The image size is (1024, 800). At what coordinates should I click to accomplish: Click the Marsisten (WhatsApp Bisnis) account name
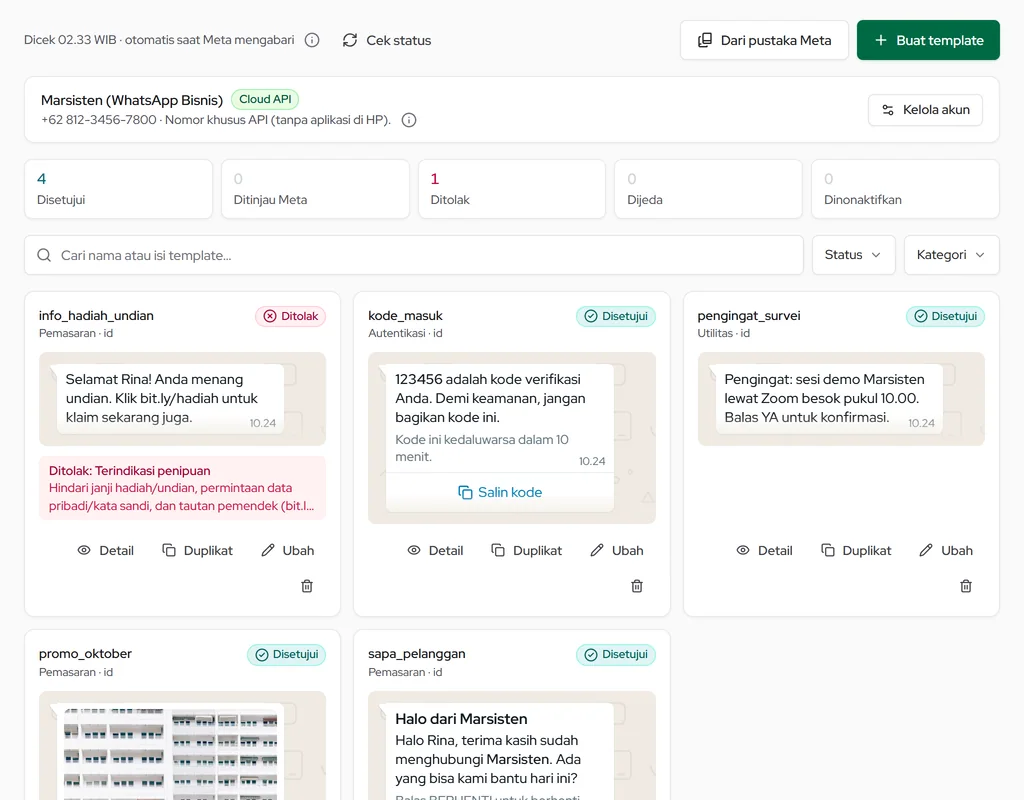coord(132,100)
